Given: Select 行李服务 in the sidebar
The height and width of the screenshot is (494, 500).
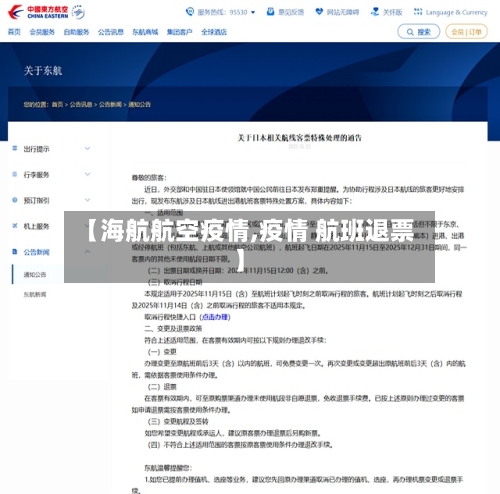Looking at the screenshot, I should (36, 175).
